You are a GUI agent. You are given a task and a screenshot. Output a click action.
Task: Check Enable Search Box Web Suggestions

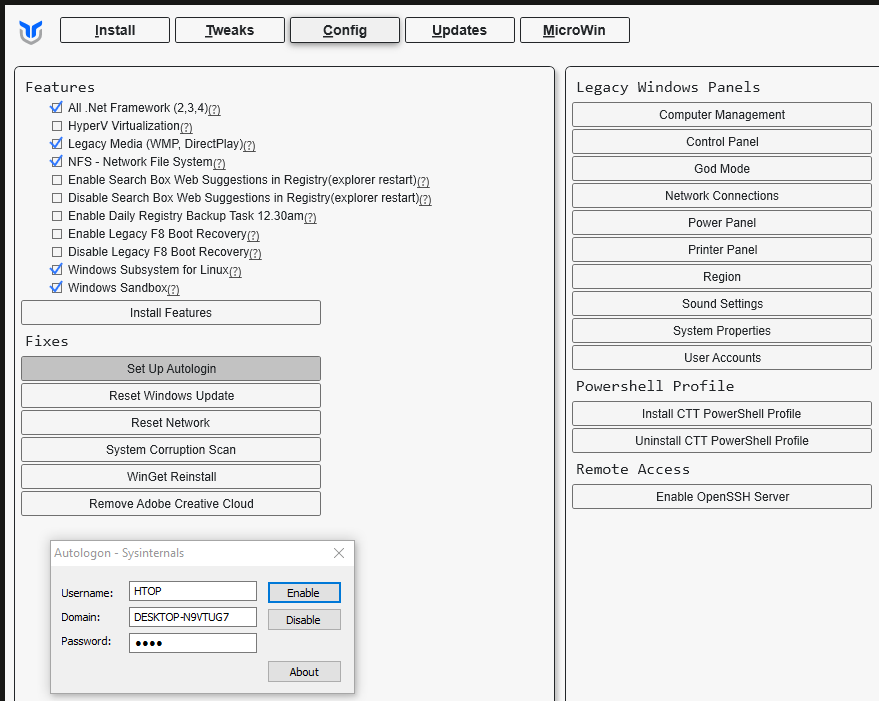(57, 179)
